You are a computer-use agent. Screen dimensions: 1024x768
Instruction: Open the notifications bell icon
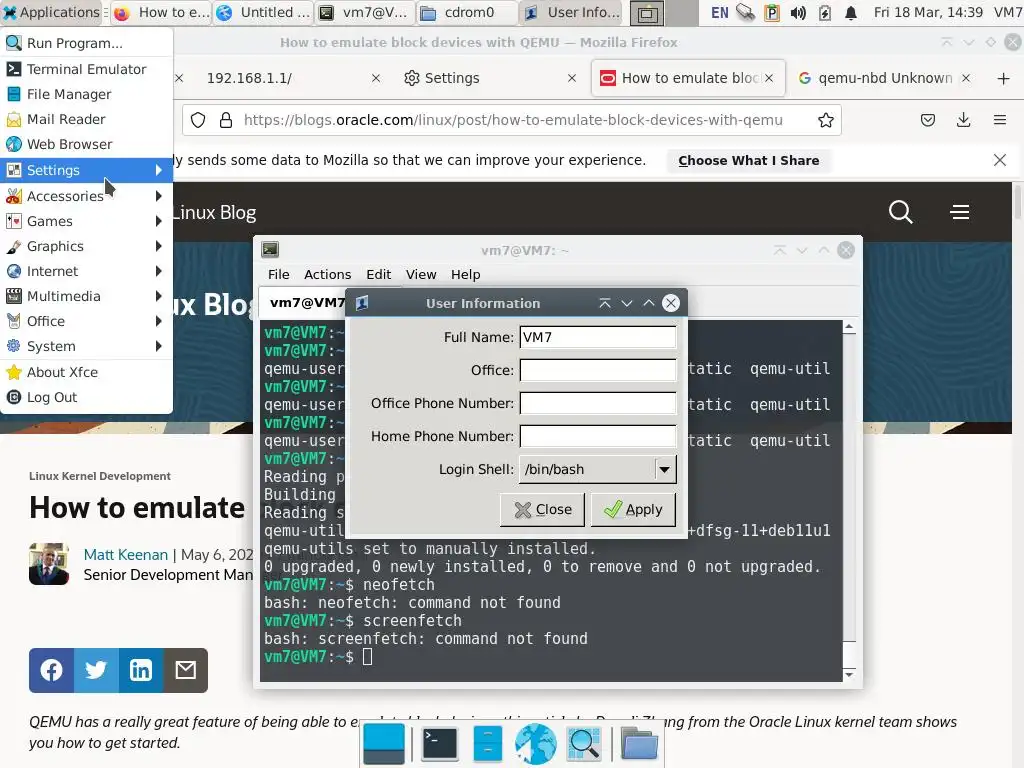[850, 13]
